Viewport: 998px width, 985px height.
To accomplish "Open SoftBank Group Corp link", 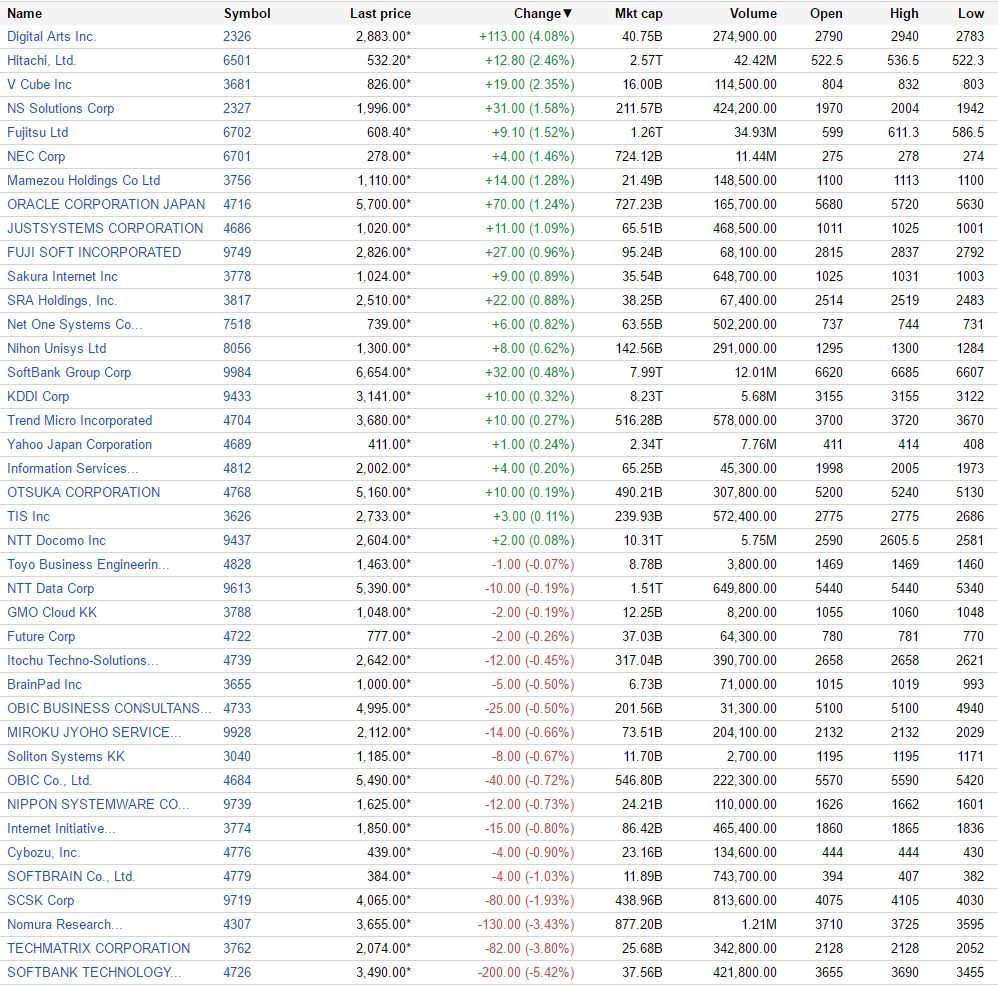I will (69, 373).
